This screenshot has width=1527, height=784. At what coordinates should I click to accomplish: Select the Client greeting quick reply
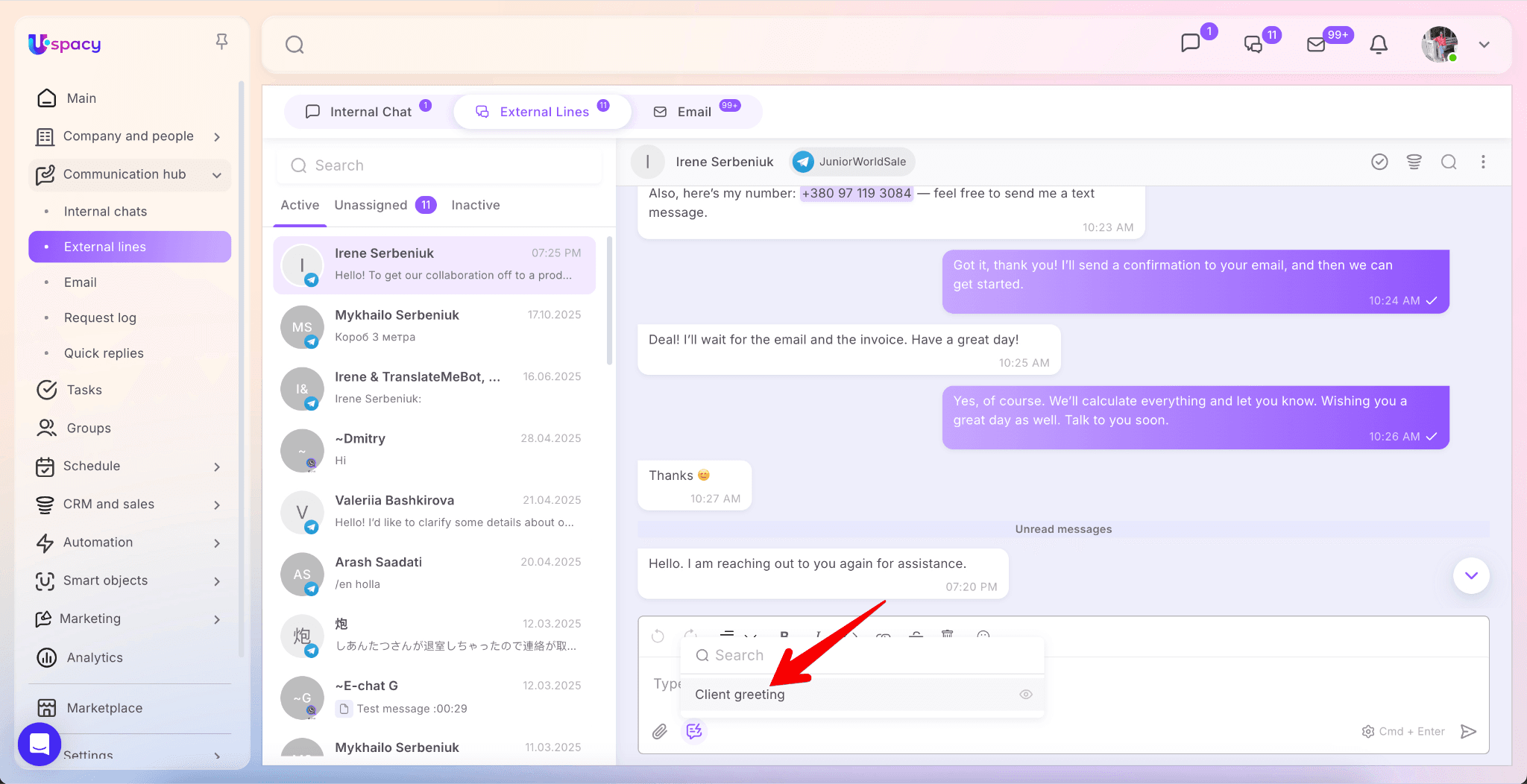740,694
